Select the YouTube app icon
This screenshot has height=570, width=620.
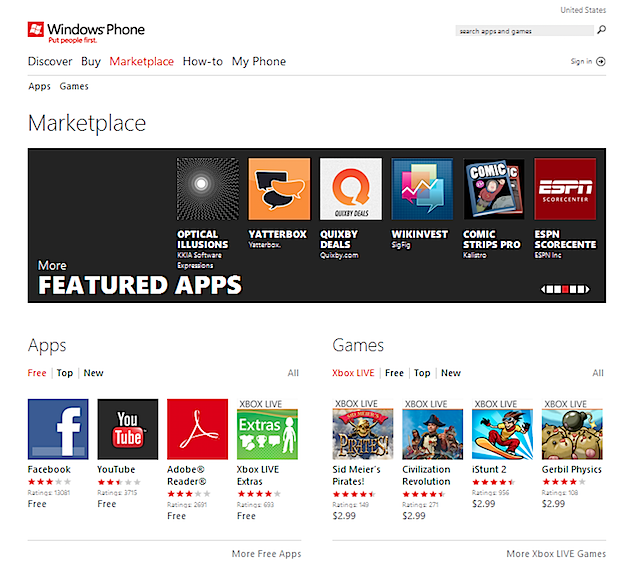click(x=128, y=429)
